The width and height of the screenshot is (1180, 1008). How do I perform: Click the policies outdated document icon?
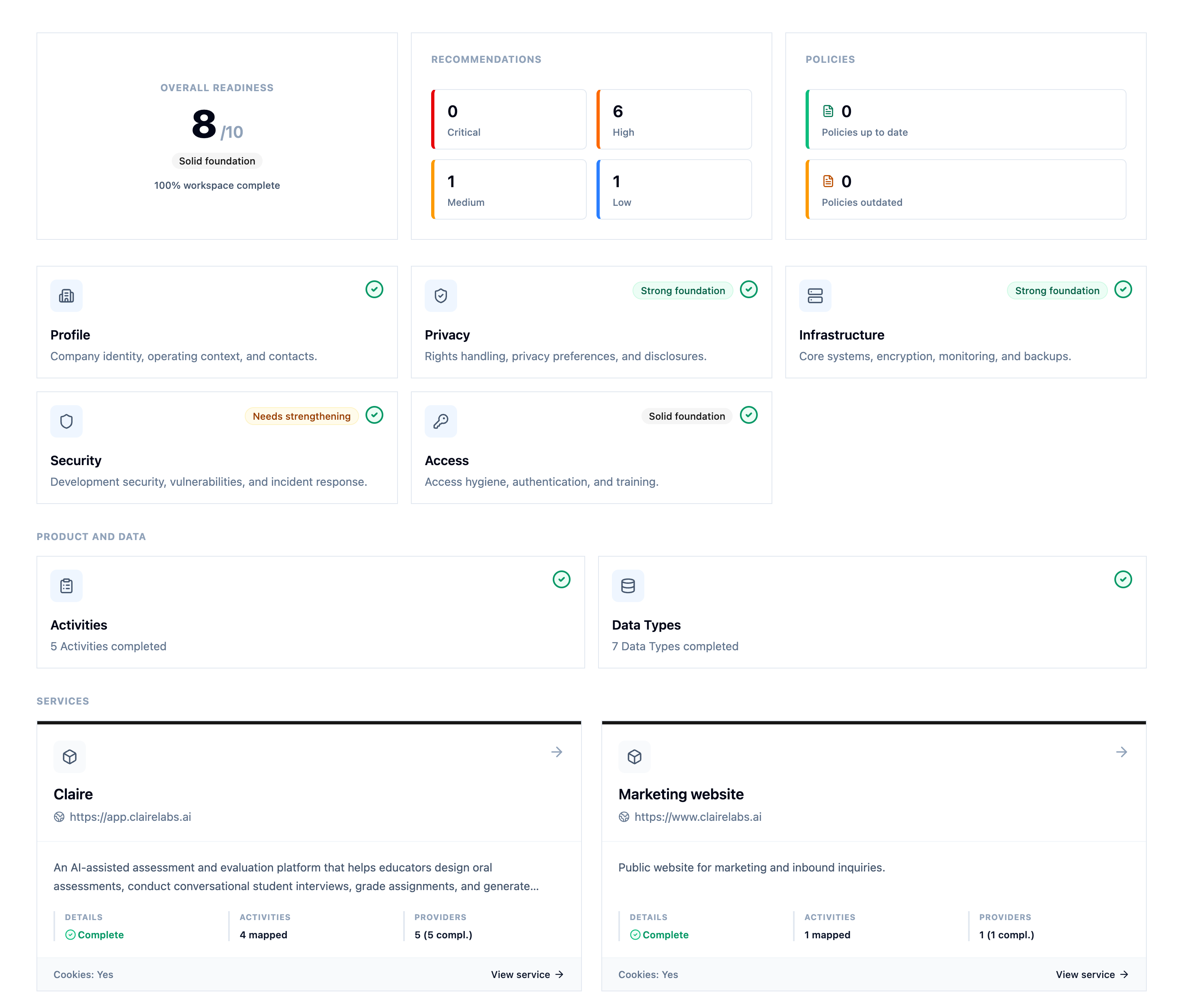[x=828, y=181]
